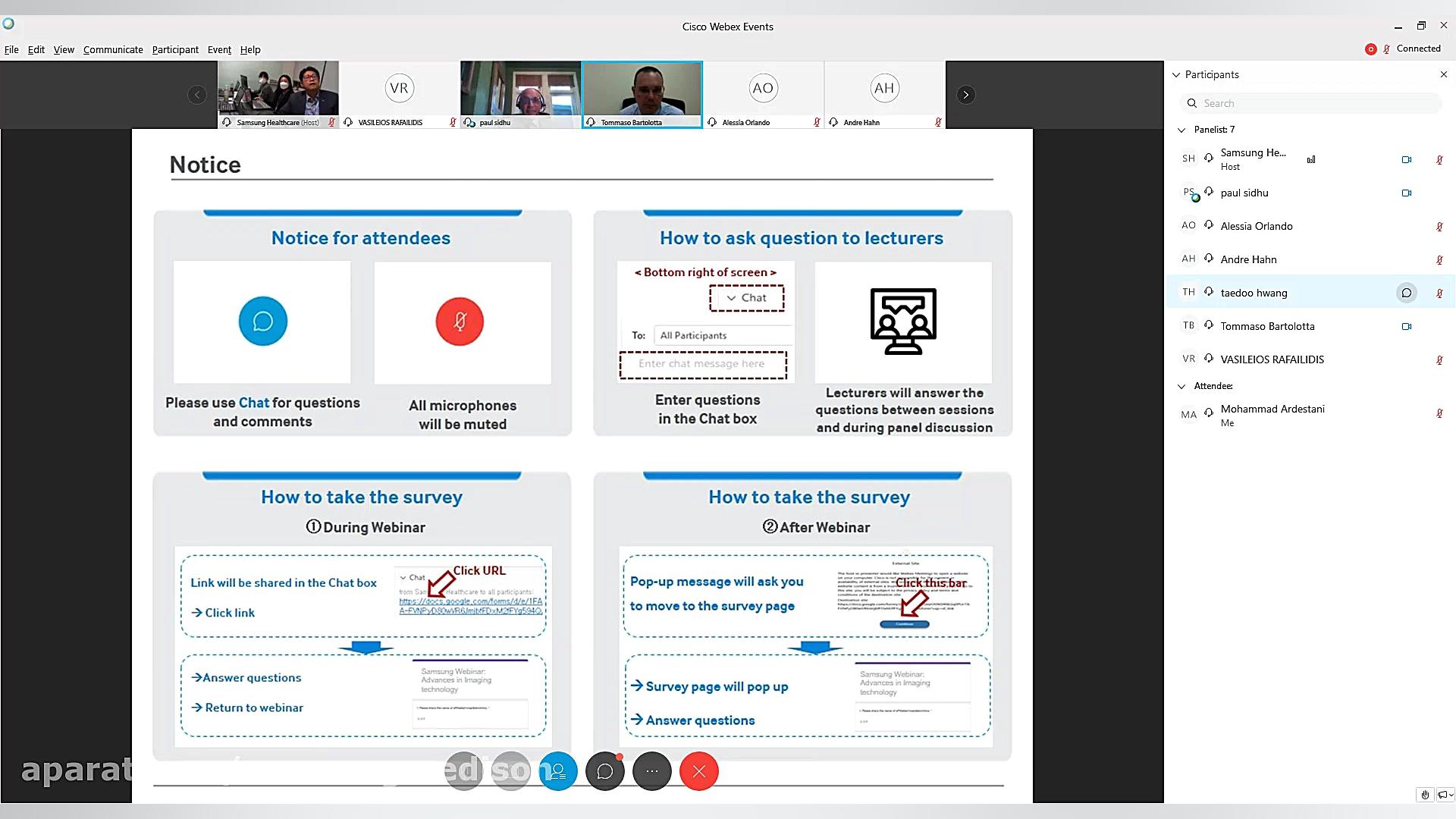Click the TH avatar for taedoo hwang
Viewport: 1456px width, 819px height.
[x=1188, y=293]
